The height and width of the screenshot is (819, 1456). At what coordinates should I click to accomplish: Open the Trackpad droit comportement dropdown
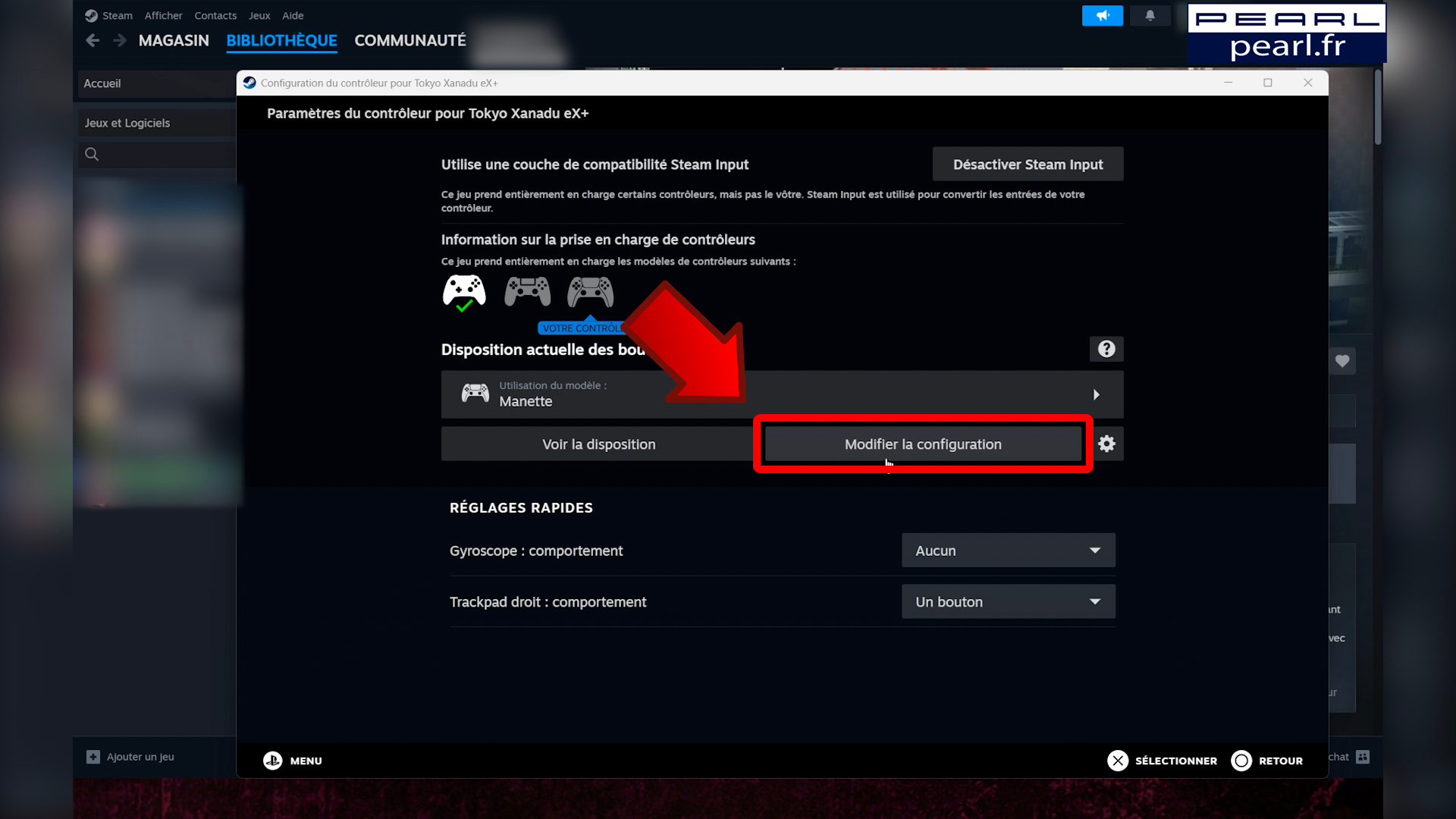click(1008, 601)
